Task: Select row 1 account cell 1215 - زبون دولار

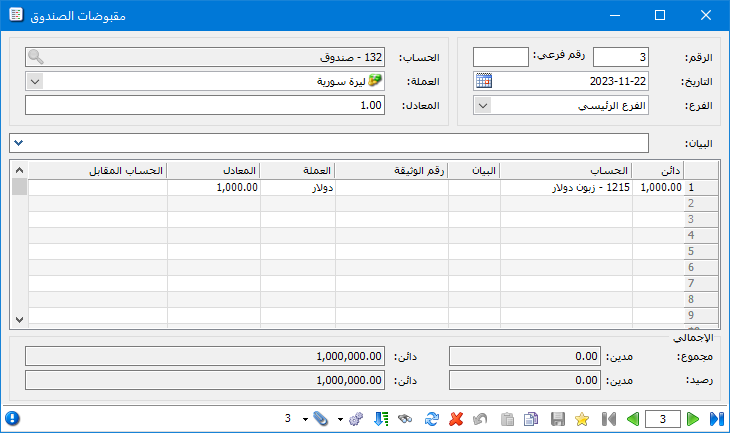Action: pyautogui.click(x=566, y=188)
